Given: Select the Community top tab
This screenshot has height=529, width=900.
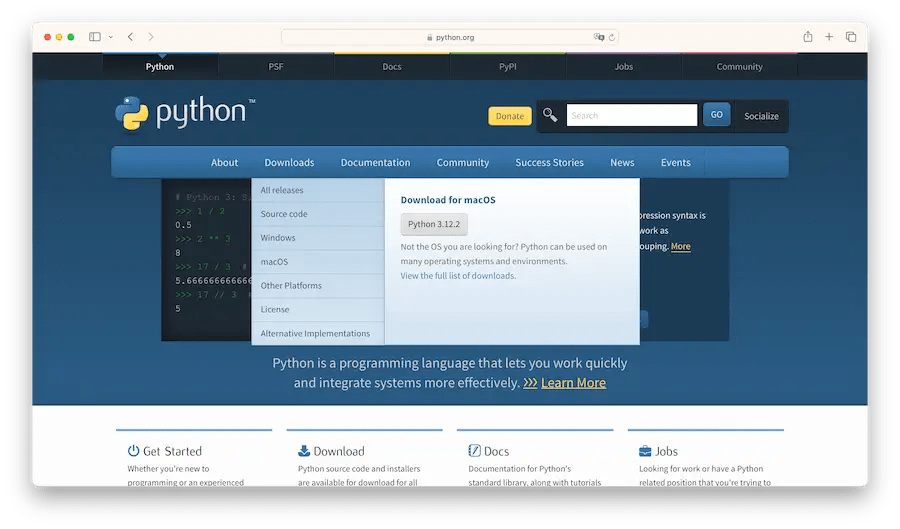Looking at the screenshot, I should tap(739, 67).
